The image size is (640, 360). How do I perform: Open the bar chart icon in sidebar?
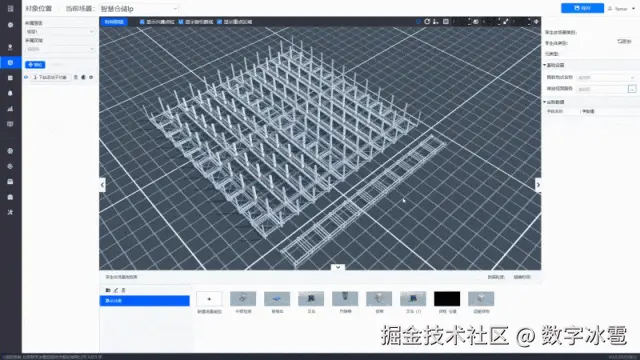pos(10,109)
